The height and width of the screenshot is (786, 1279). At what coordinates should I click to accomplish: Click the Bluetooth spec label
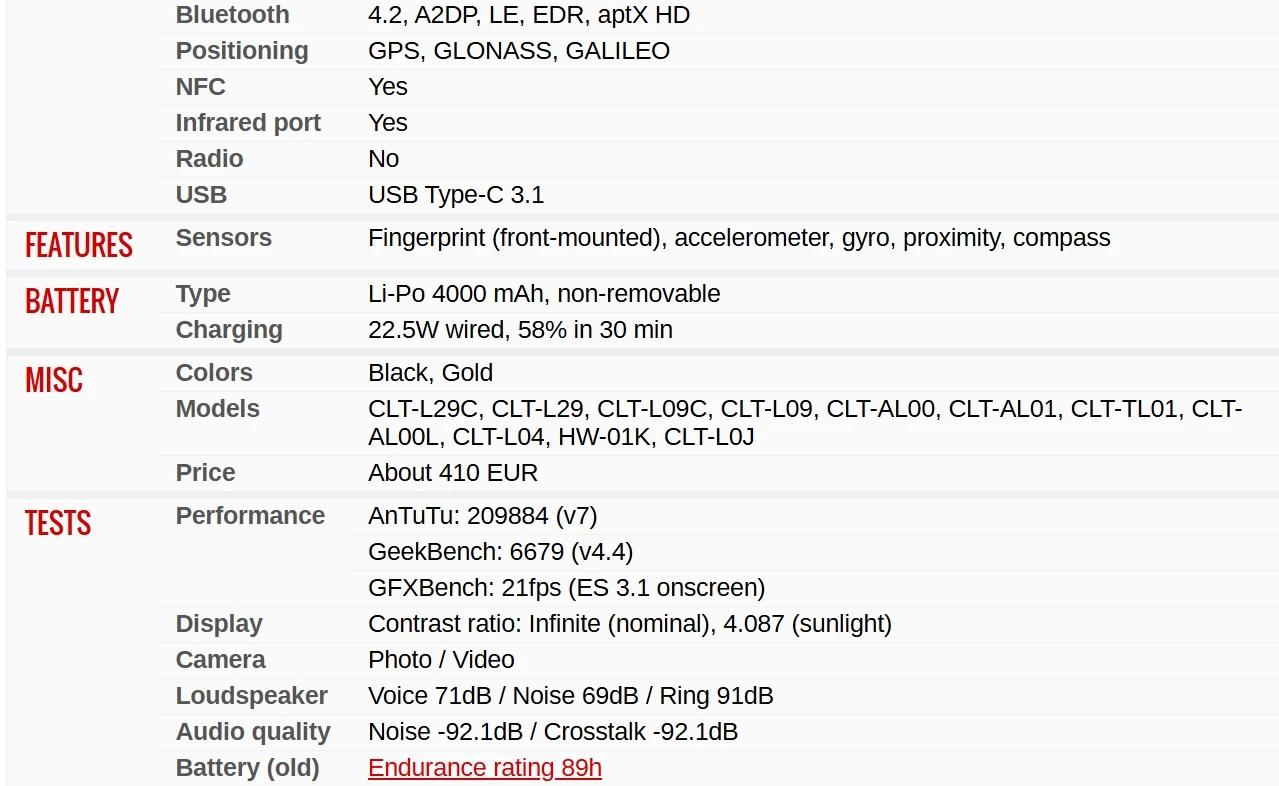(x=233, y=15)
